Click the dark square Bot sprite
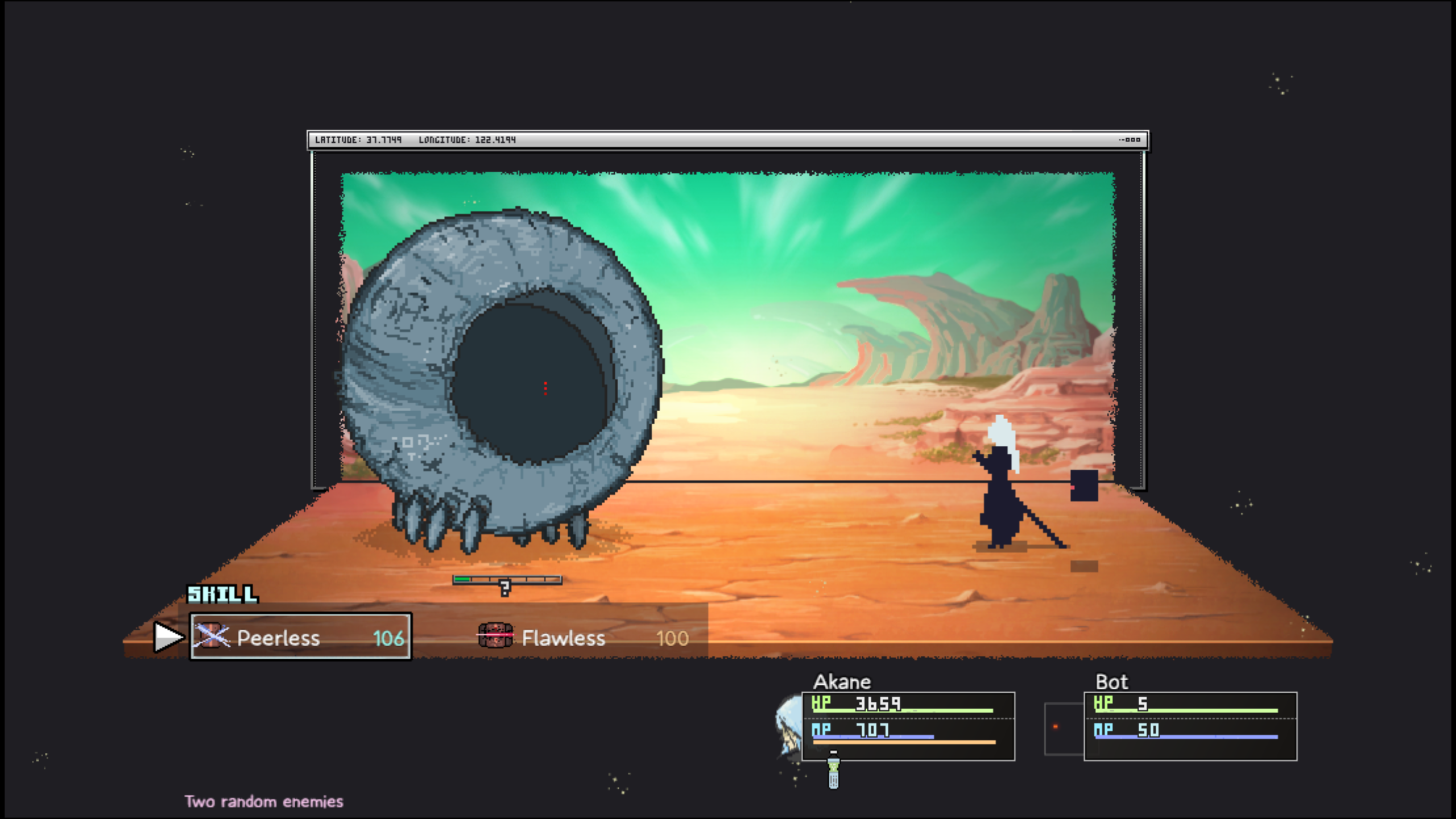 (1084, 486)
